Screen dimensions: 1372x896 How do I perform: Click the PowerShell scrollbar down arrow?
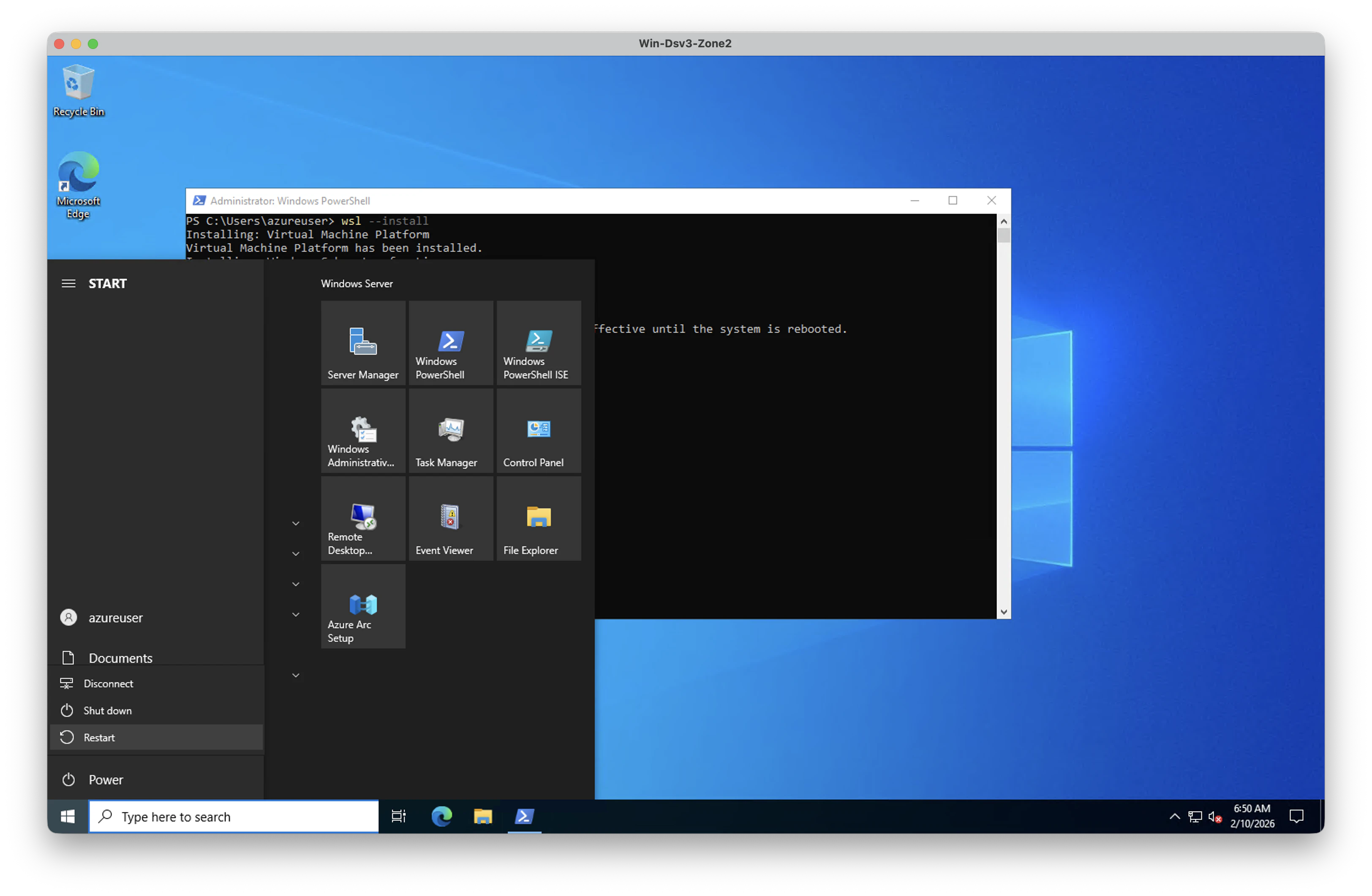tap(1004, 612)
